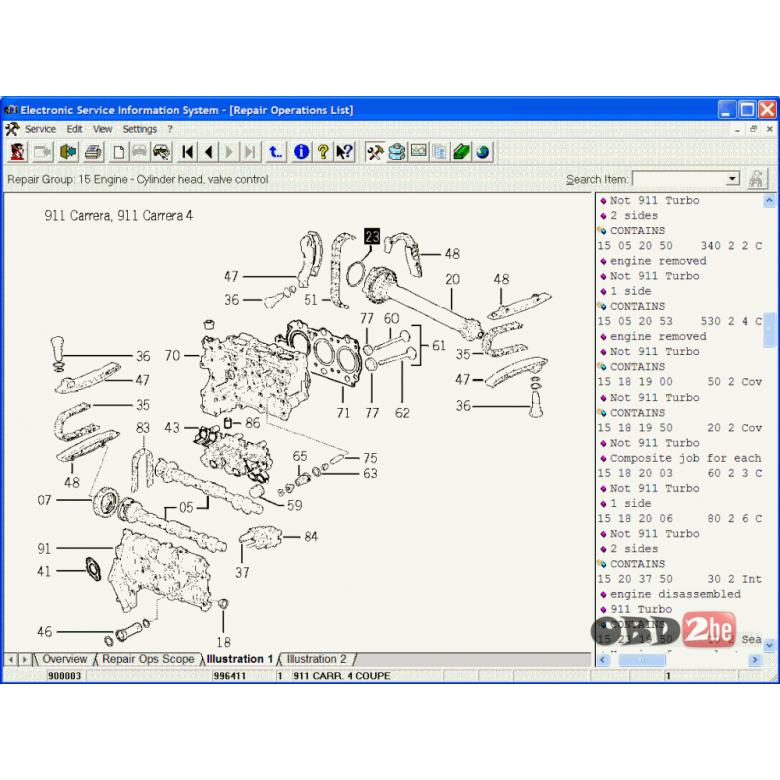Click the operation row 15 05 20 50
The height and width of the screenshot is (780, 780).
tap(680, 246)
